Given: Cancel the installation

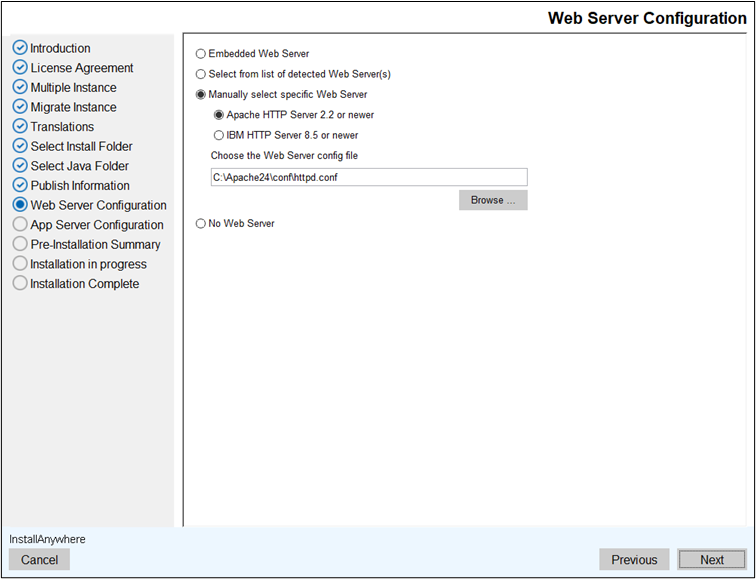Looking at the screenshot, I should click(x=40, y=560).
